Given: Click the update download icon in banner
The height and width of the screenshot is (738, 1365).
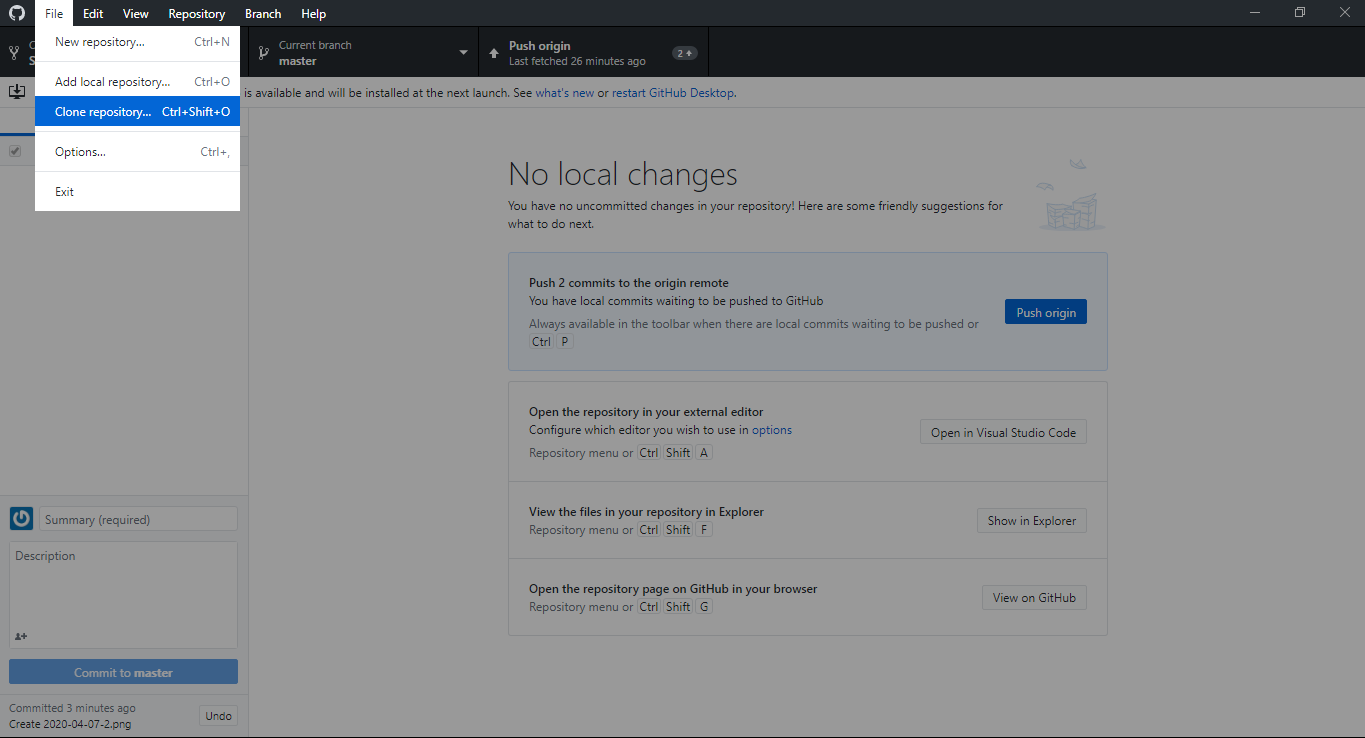Looking at the screenshot, I should coord(17,92).
